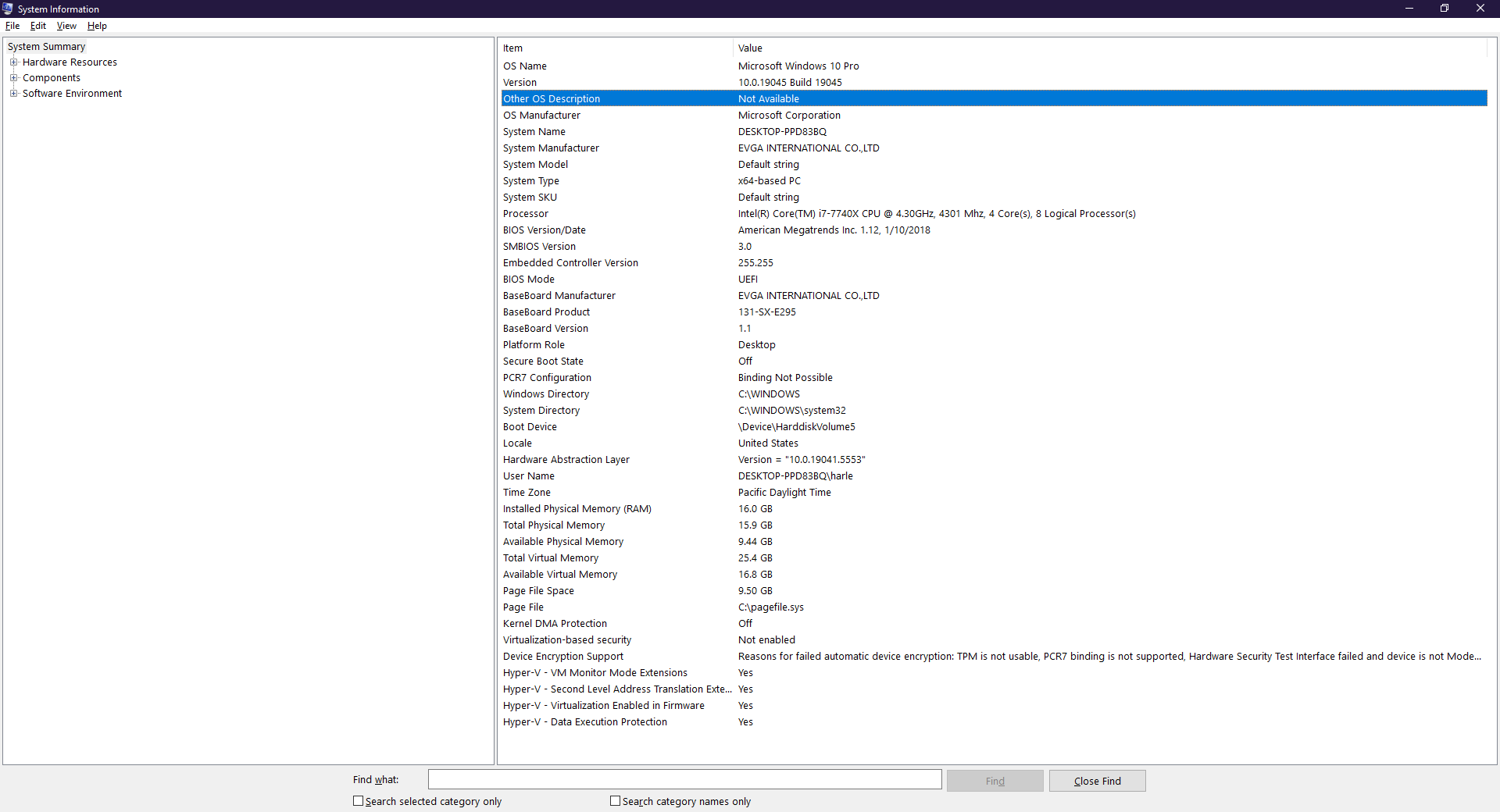1500x812 pixels.
Task: Select the Hardware Abstraction Layer row
Action: pos(994,460)
